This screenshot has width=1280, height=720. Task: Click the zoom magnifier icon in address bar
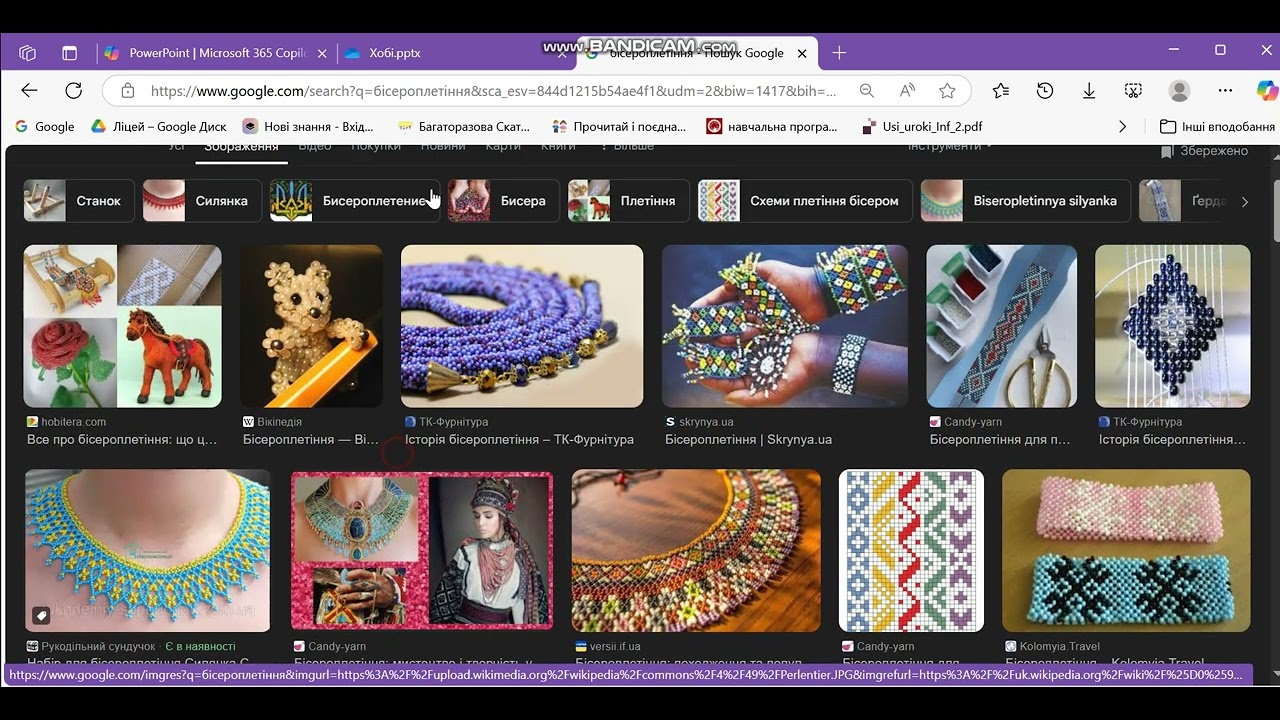click(x=867, y=91)
